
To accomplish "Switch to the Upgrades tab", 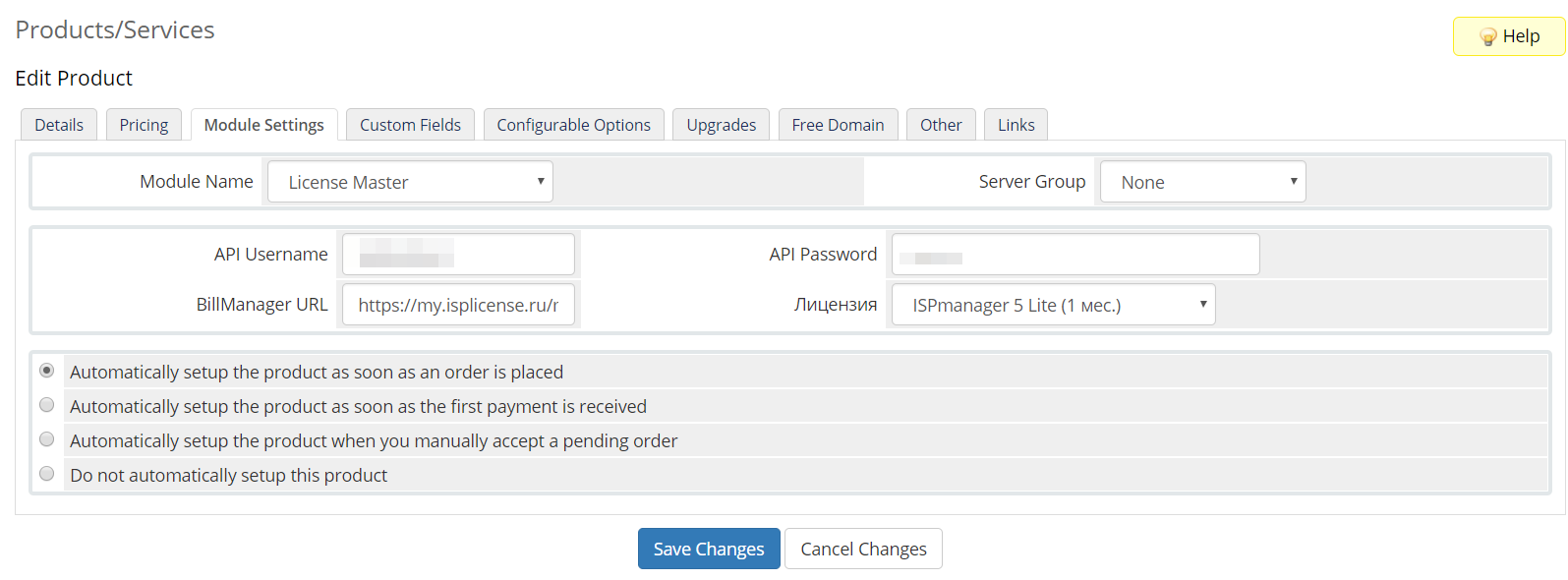I will click(721, 125).
